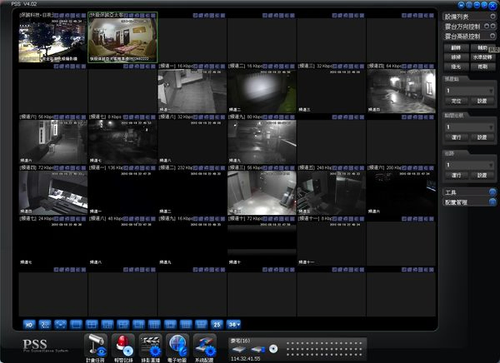This screenshot has height=363, width=500.
Task: Switch to full screen view icon
Action: pyautogui.click(x=60, y=324)
